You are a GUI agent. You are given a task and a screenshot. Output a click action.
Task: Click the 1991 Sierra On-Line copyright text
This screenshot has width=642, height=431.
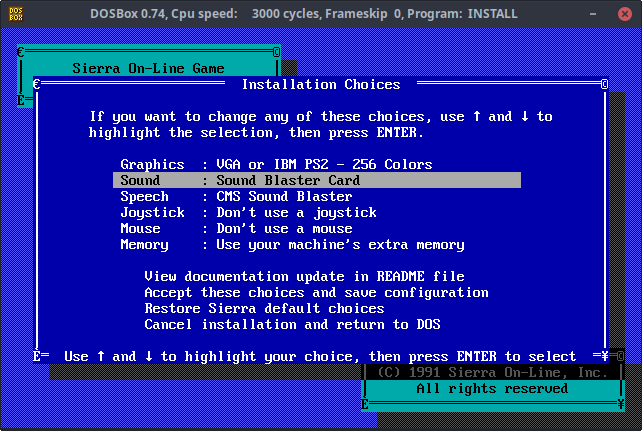pos(492,372)
